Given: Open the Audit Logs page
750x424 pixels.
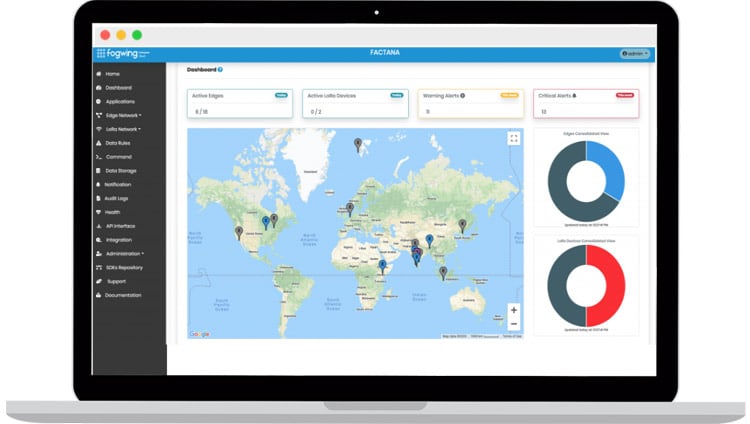Looking at the screenshot, I should 117,198.
